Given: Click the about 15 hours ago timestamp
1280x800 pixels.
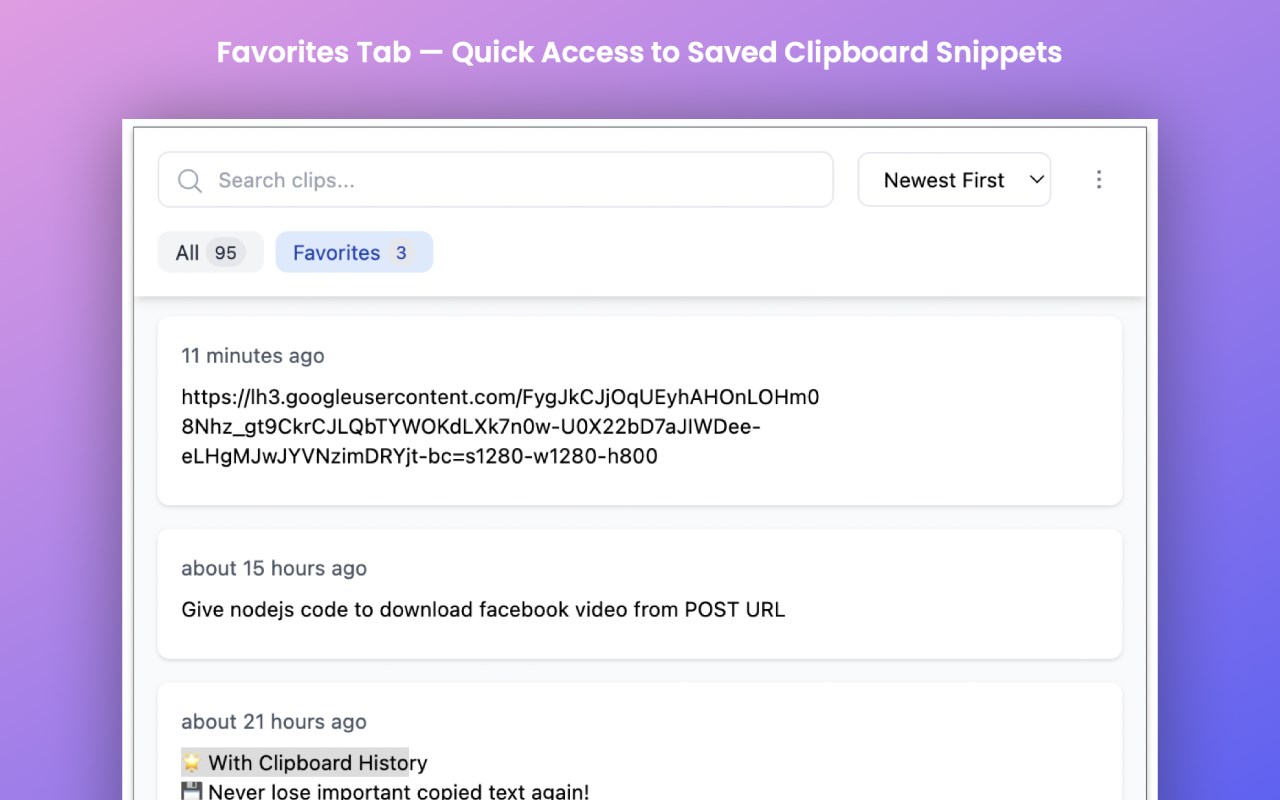Looking at the screenshot, I should [x=274, y=568].
